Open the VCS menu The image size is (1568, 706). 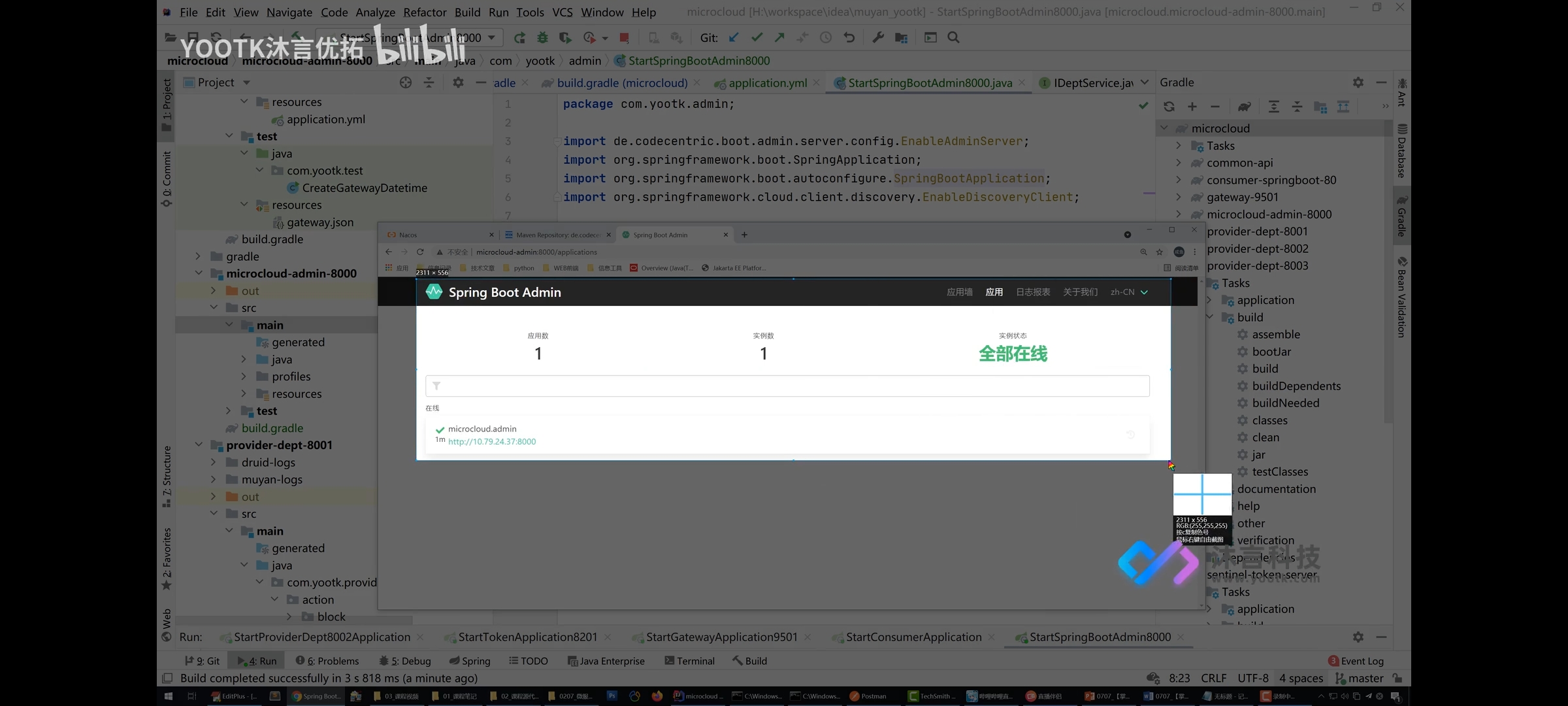[562, 12]
